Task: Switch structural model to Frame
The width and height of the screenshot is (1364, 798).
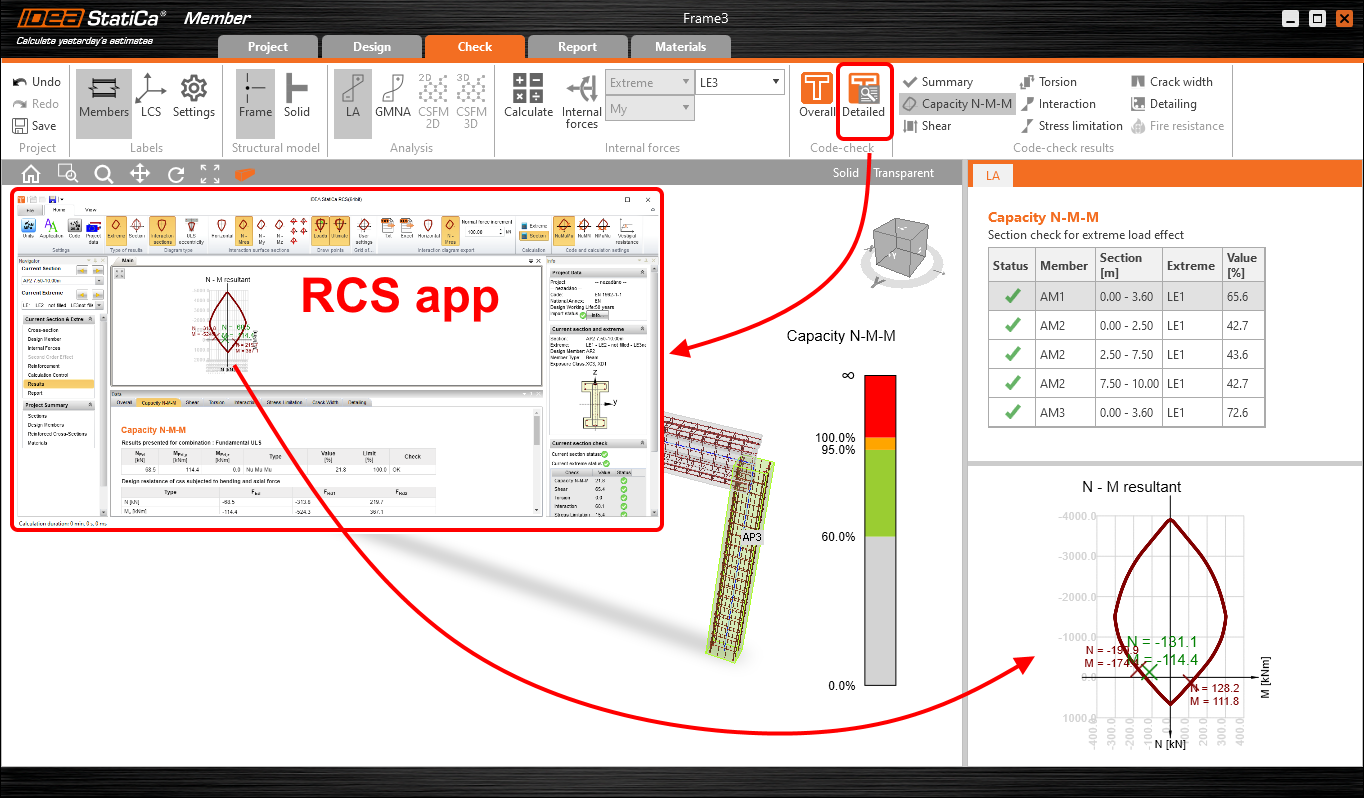Action: [255, 97]
